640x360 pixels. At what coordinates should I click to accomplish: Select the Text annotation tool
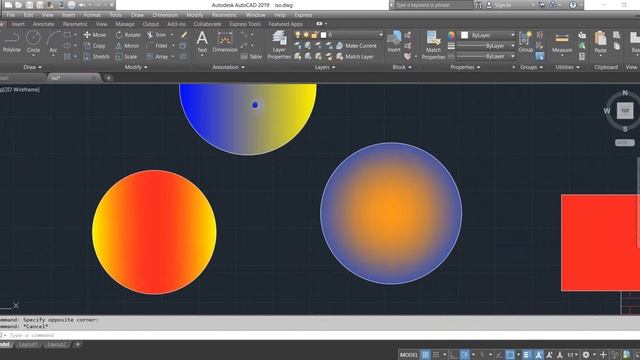click(x=202, y=42)
